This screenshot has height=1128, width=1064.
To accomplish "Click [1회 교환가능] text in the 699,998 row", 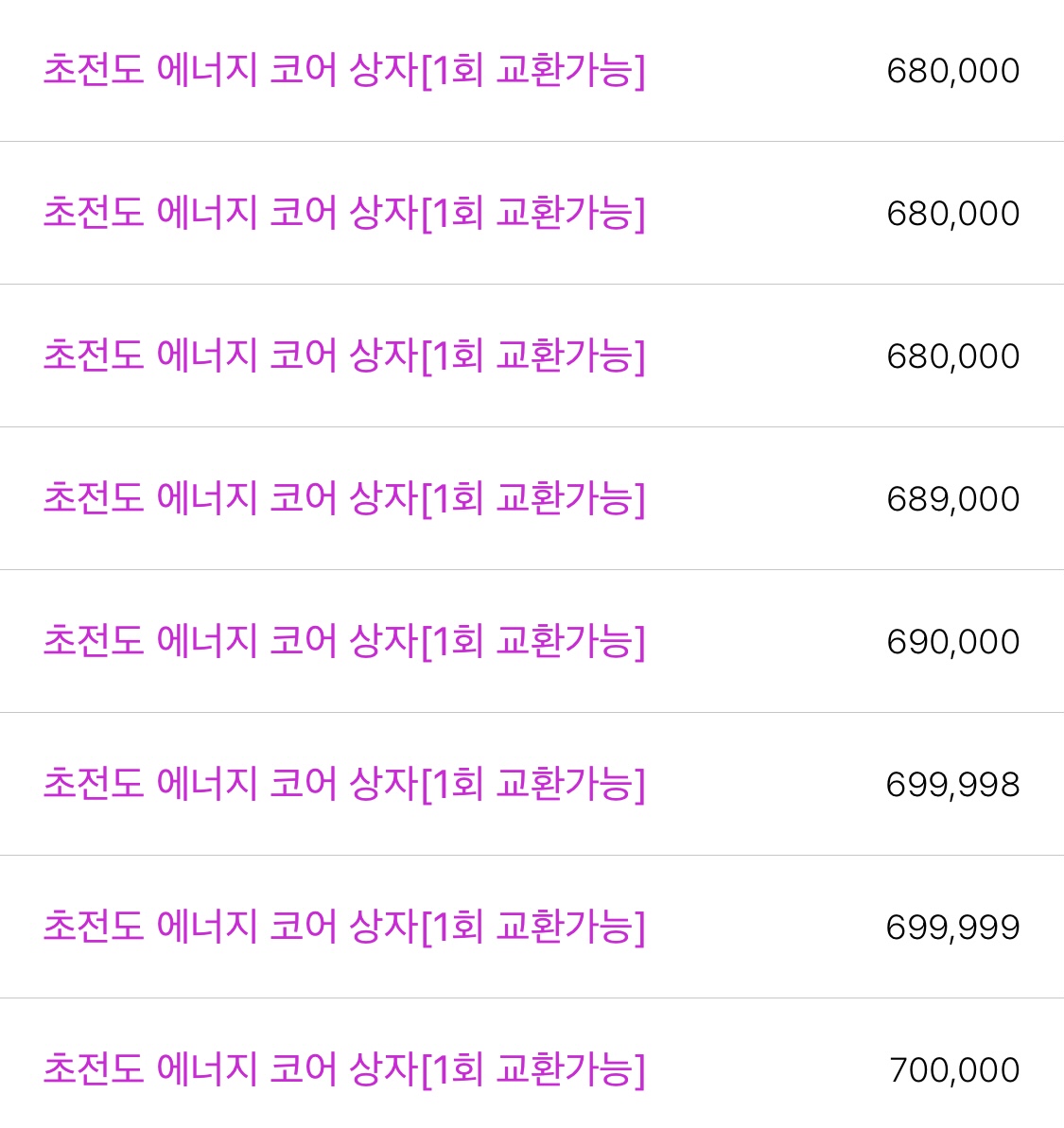I will coord(532,784).
